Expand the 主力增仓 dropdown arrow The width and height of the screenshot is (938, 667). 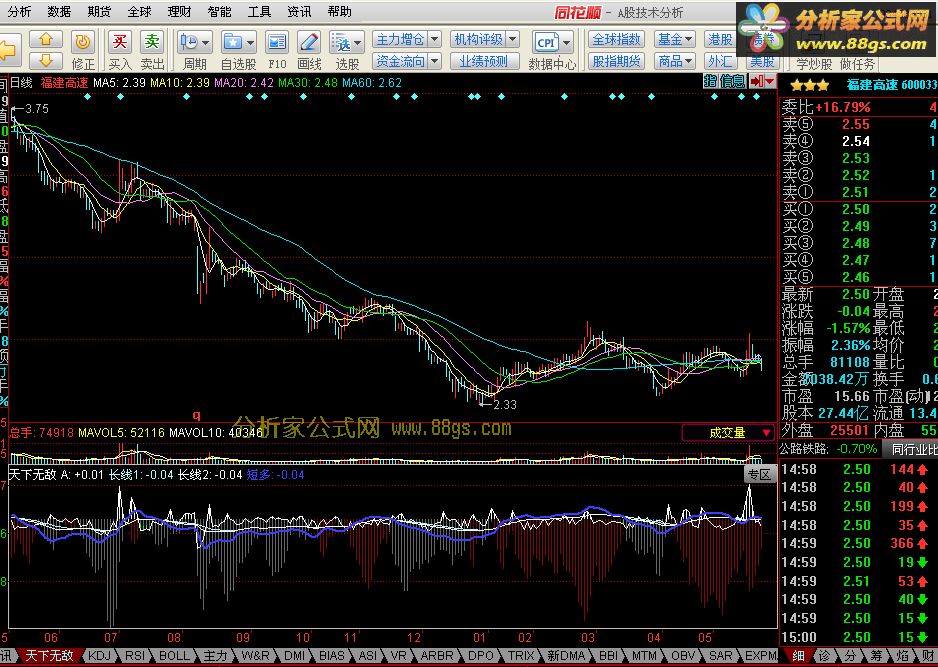point(435,39)
